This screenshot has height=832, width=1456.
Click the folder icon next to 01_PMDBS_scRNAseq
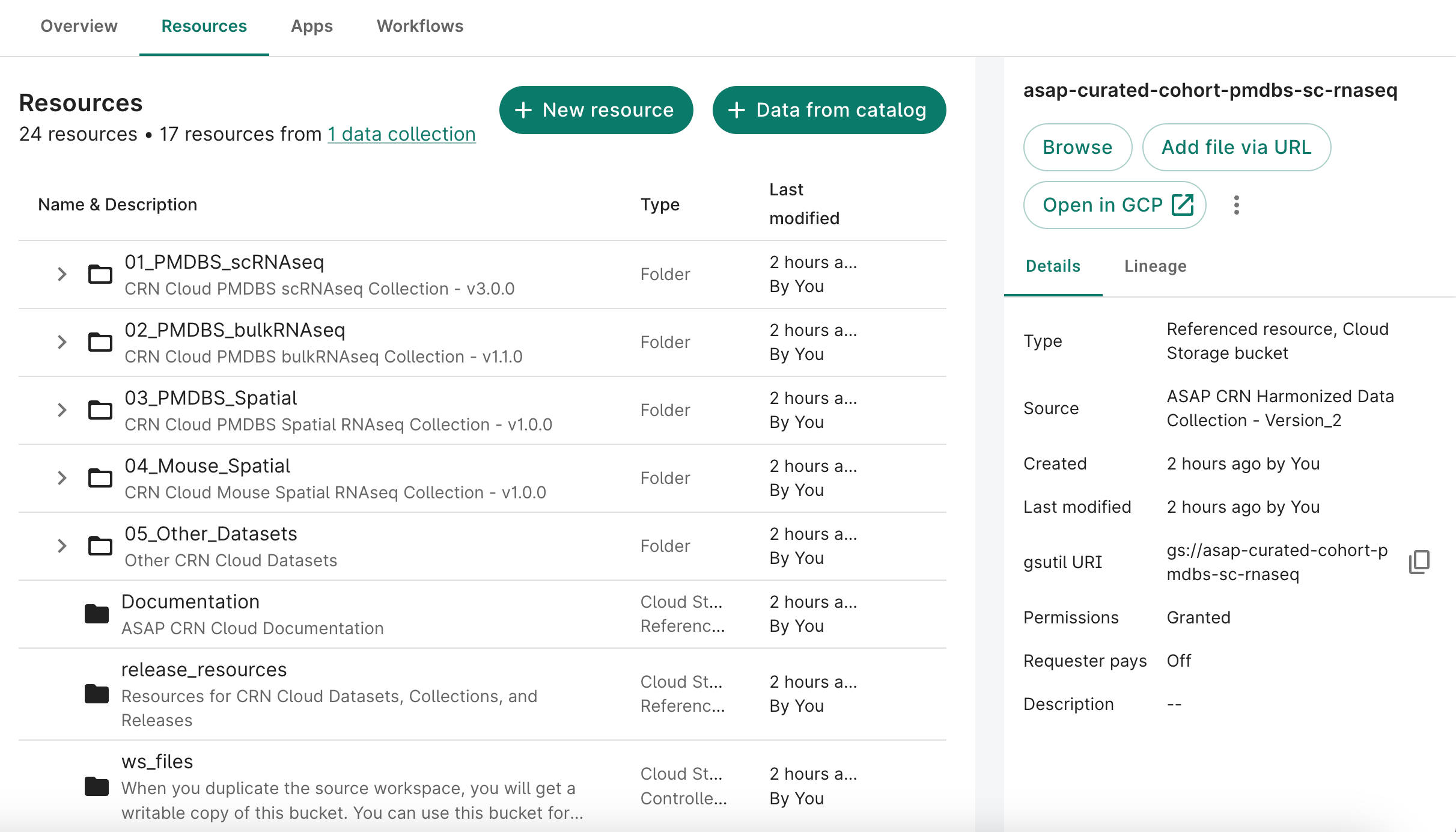click(100, 274)
